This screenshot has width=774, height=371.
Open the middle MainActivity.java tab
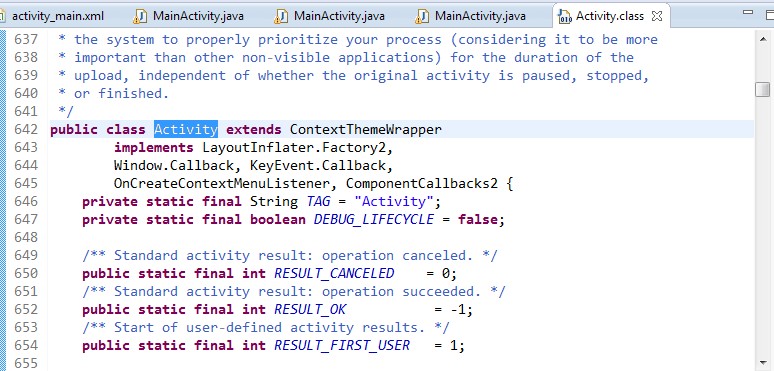pyautogui.click(x=331, y=16)
